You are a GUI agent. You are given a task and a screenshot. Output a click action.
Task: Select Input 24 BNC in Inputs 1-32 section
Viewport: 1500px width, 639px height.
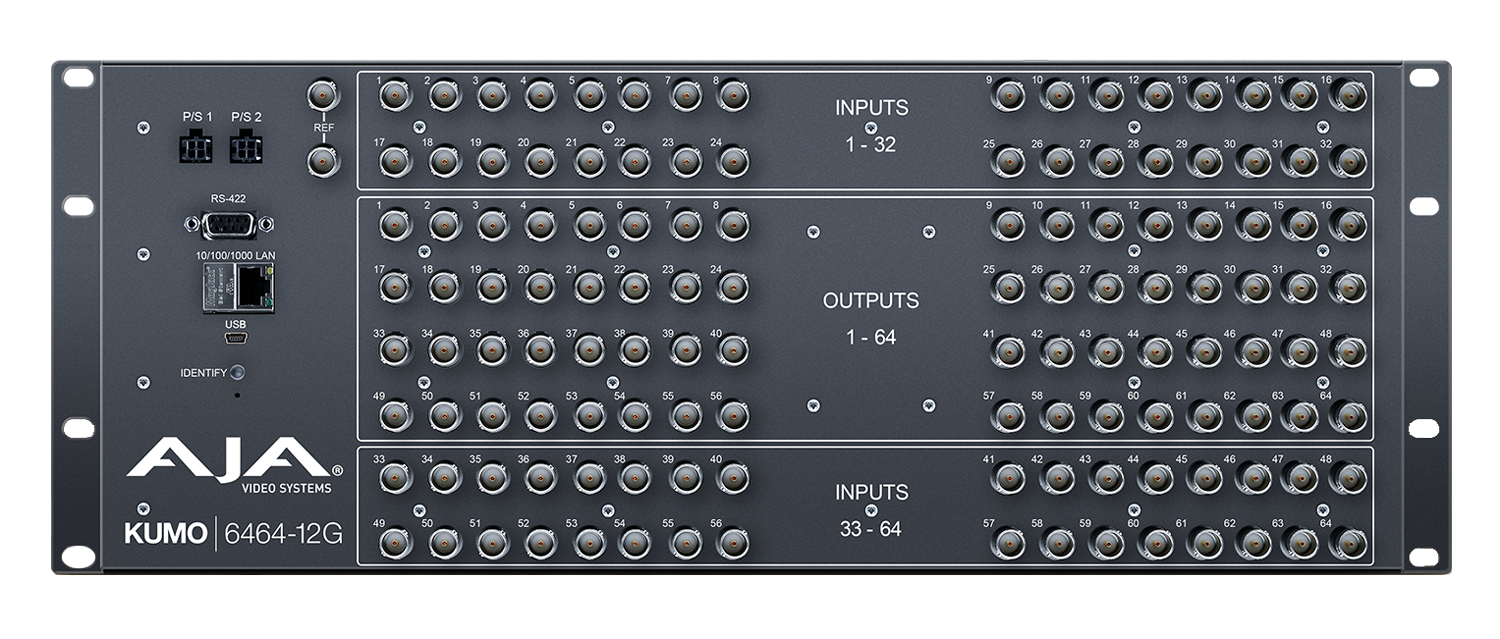733,160
